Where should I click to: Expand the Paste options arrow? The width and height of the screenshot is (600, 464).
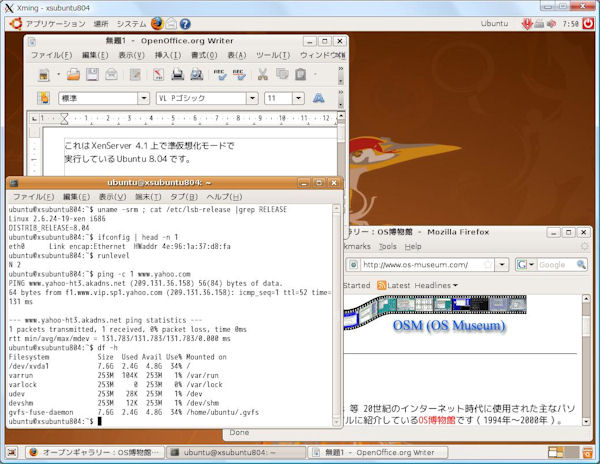point(315,74)
